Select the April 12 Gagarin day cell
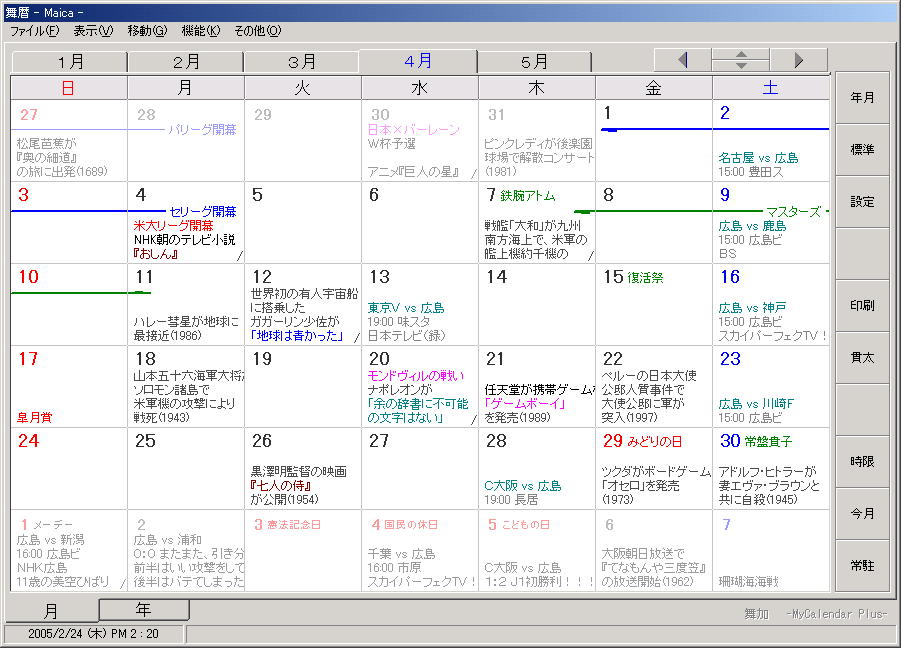 (302, 304)
